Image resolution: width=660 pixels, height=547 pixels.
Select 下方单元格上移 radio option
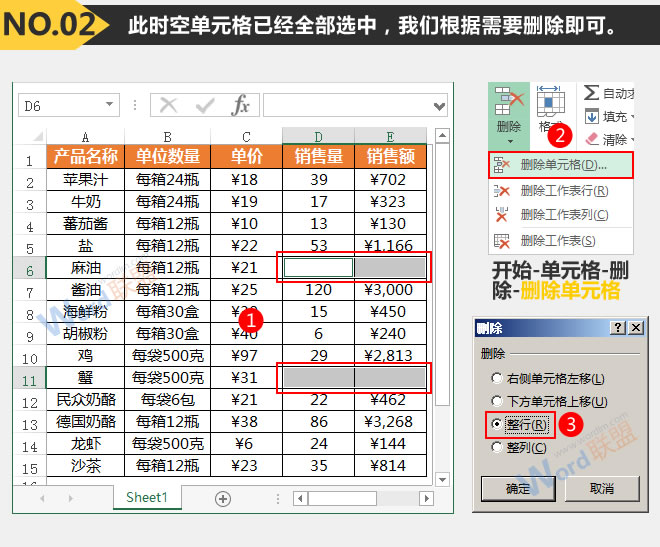(x=496, y=401)
